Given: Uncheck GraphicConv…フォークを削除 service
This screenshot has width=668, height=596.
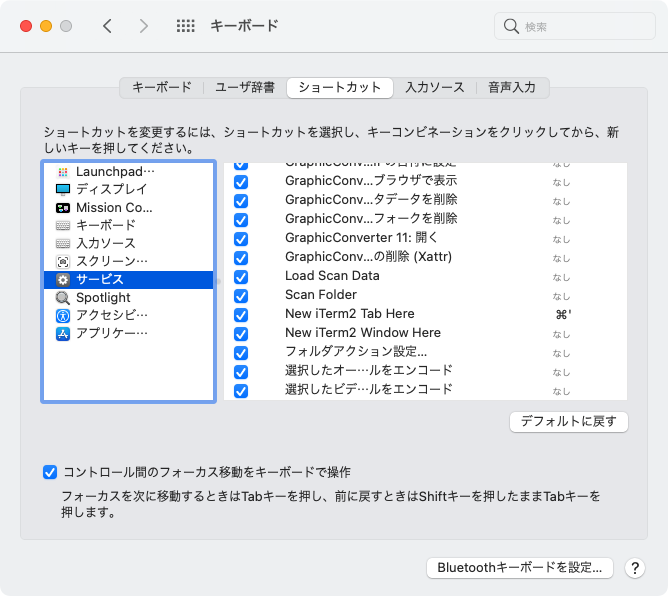Looking at the screenshot, I should (241, 220).
